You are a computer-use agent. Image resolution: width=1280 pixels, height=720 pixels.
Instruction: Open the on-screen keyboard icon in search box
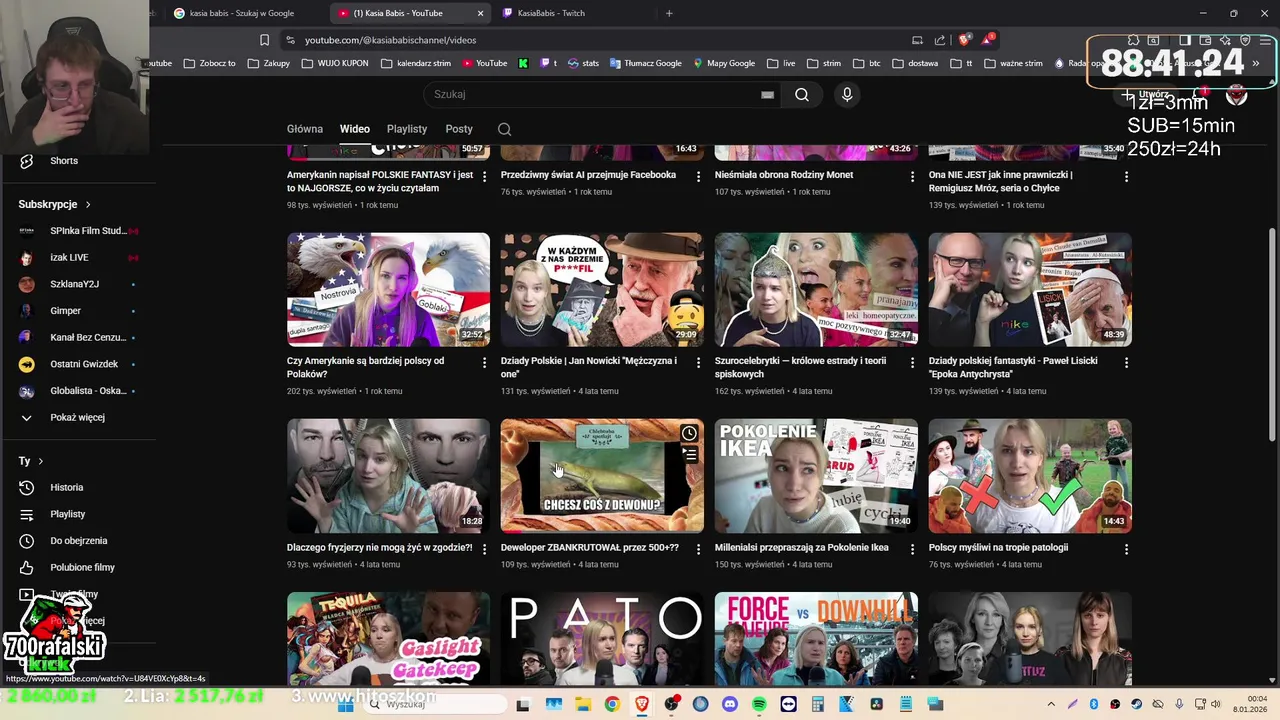pyautogui.click(x=767, y=95)
